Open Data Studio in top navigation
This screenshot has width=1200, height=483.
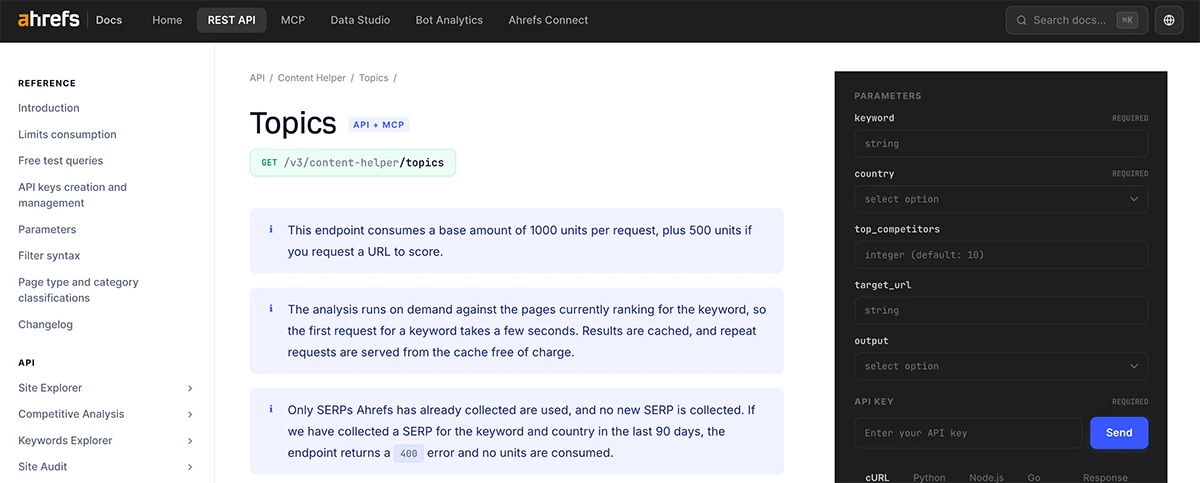tap(360, 20)
